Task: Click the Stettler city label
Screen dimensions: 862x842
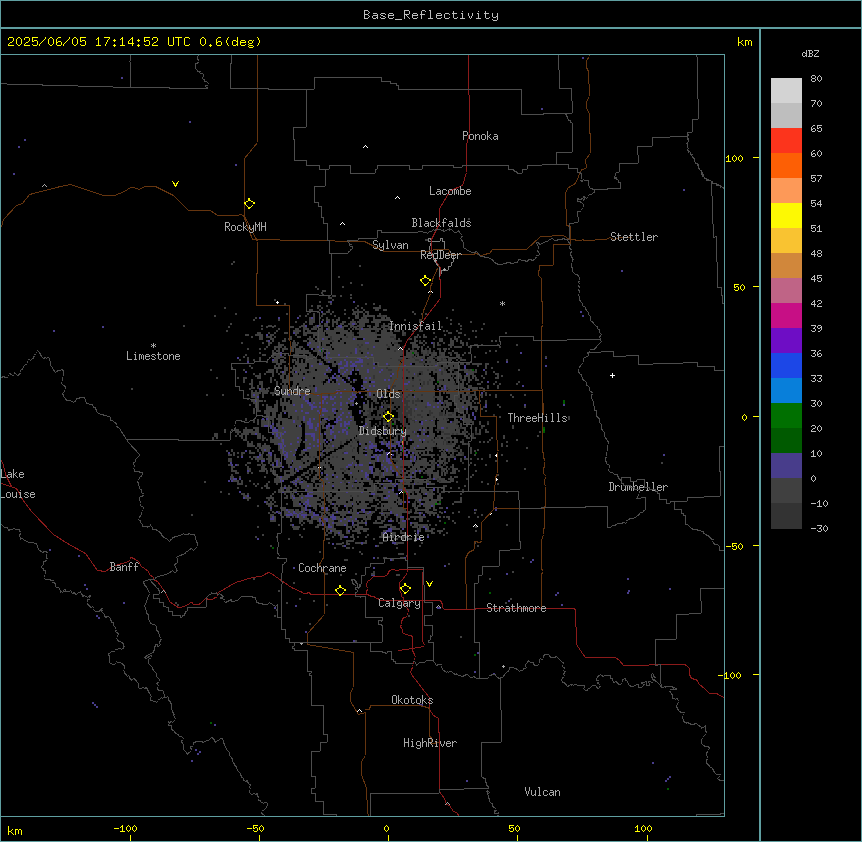Action: pyautogui.click(x=634, y=237)
